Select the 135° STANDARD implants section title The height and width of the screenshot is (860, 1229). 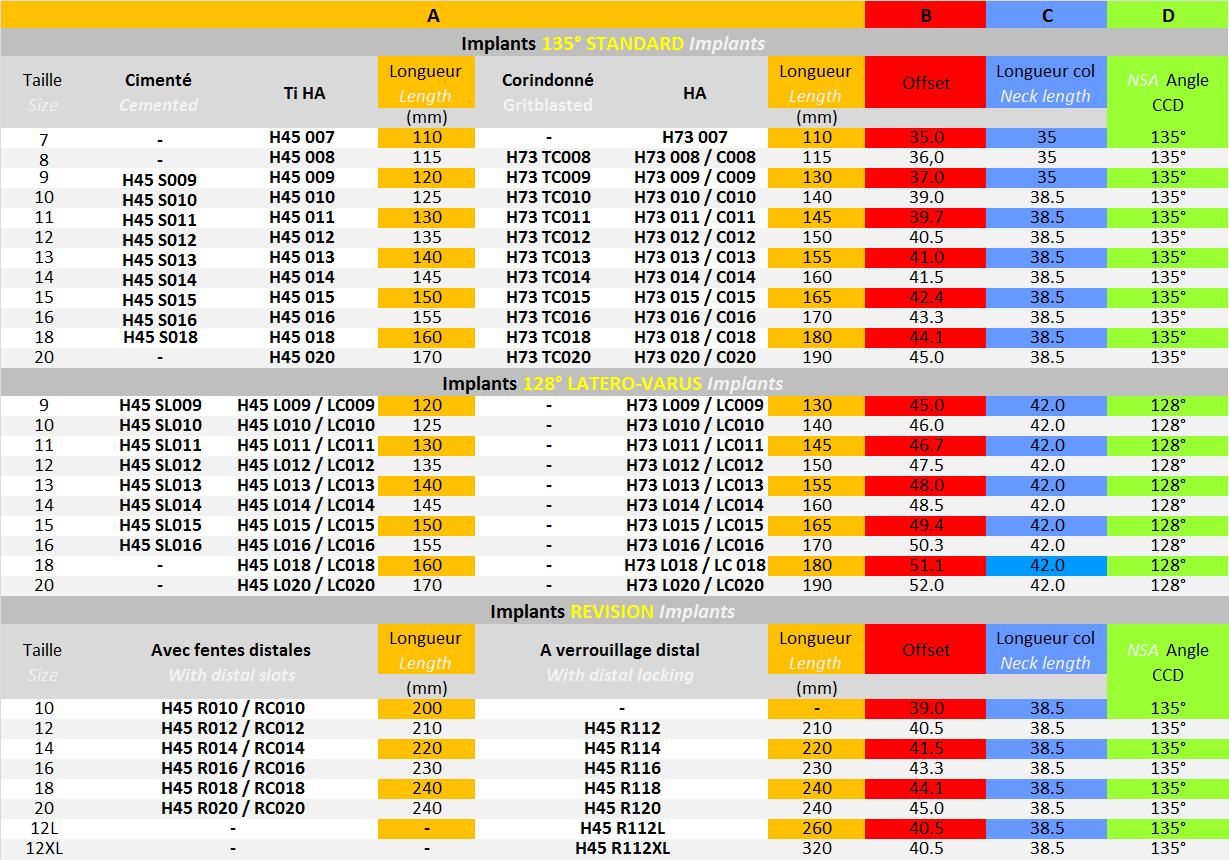(613, 43)
